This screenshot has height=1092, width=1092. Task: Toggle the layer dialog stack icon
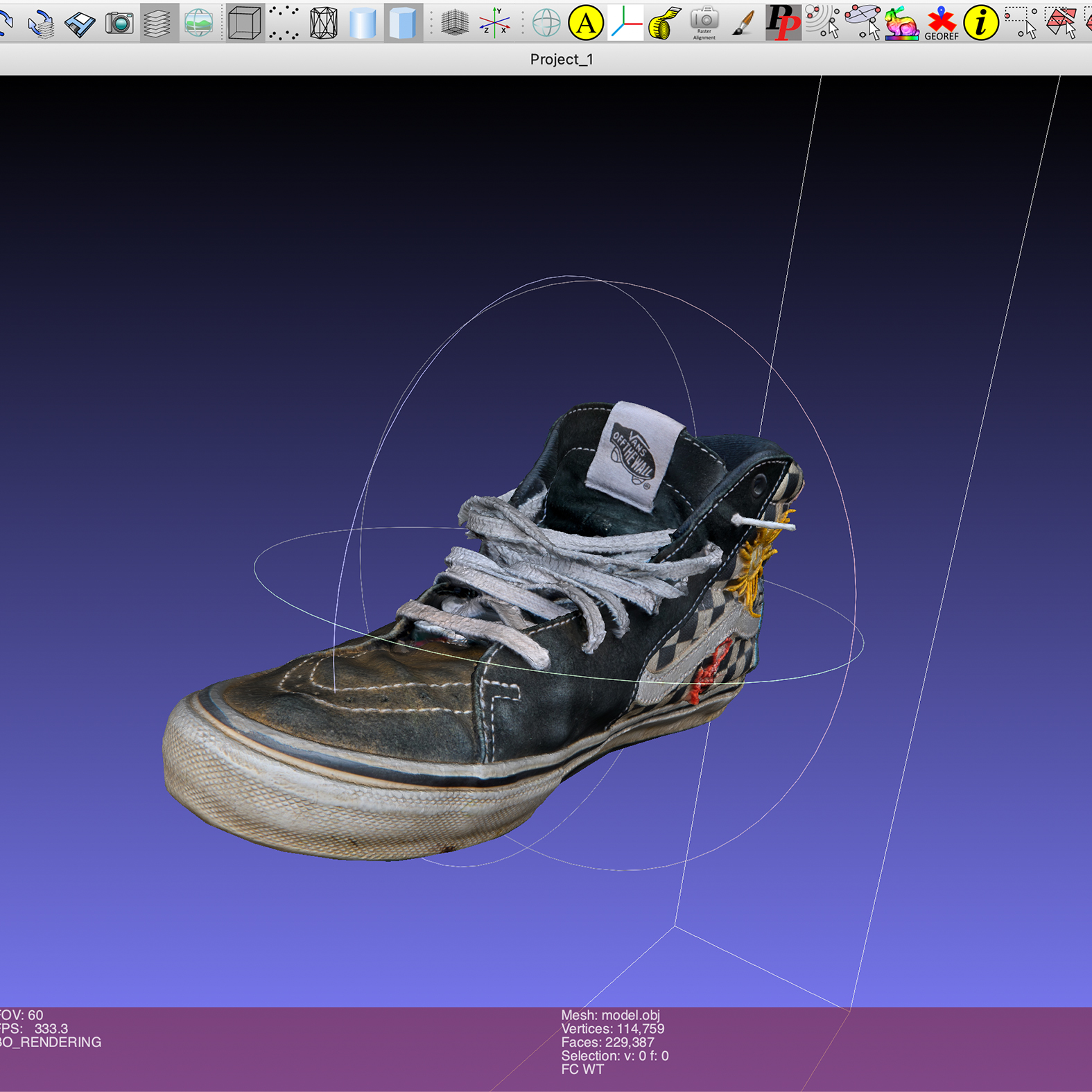click(159, 23)
